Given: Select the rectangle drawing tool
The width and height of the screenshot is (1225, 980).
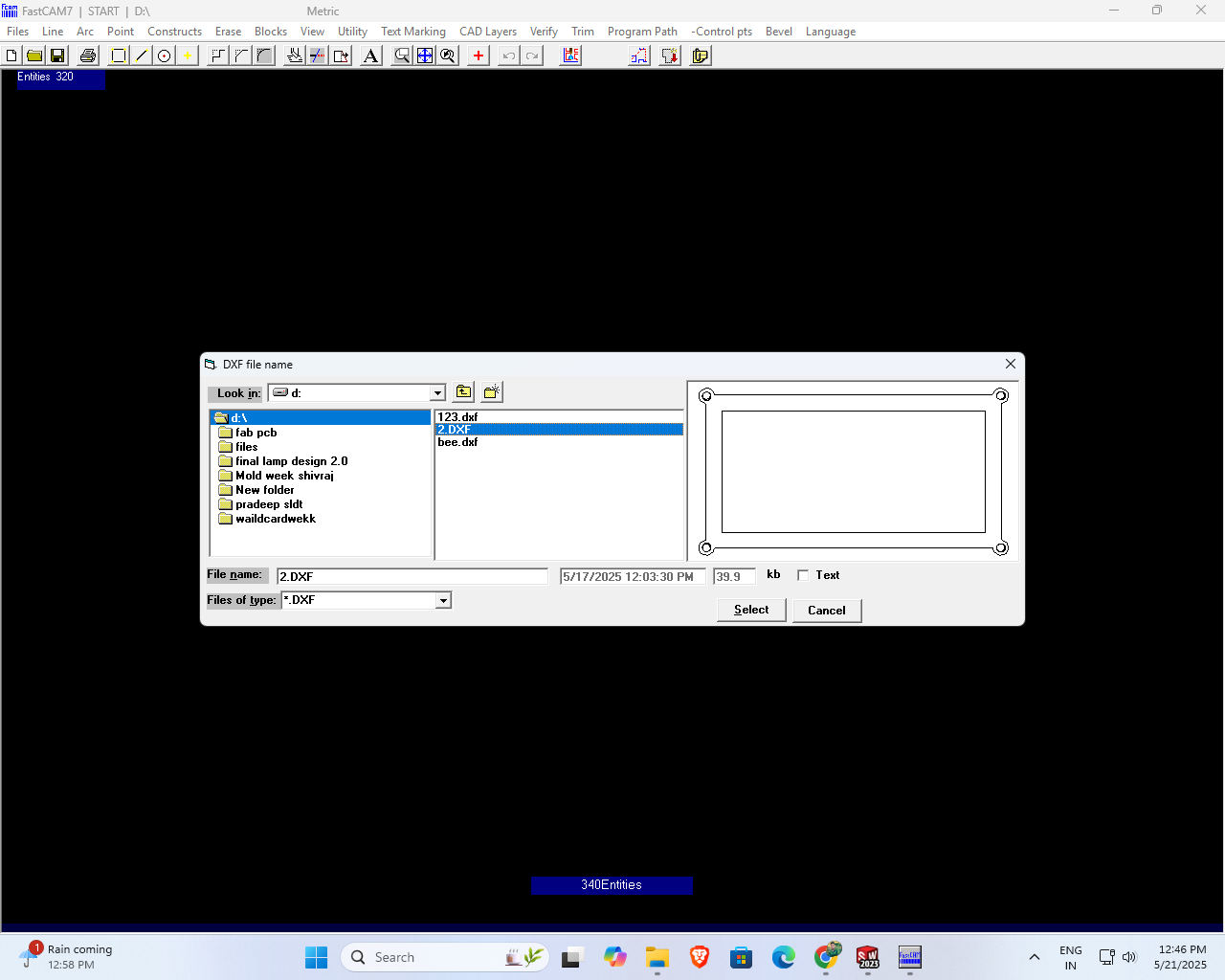Looking at the screenshot, I should 119,56.
